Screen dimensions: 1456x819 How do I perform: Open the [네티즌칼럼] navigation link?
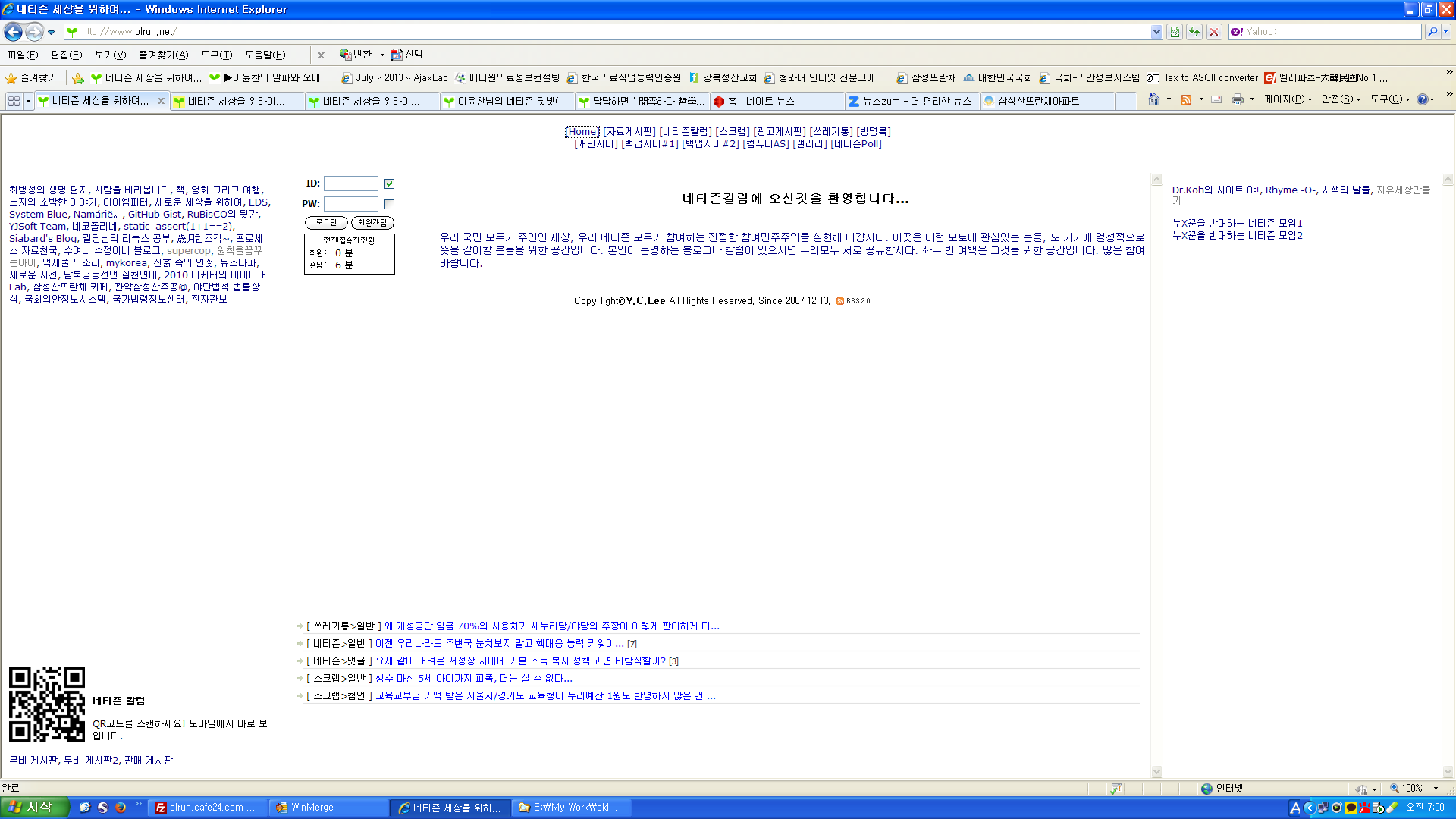[686, 131]
